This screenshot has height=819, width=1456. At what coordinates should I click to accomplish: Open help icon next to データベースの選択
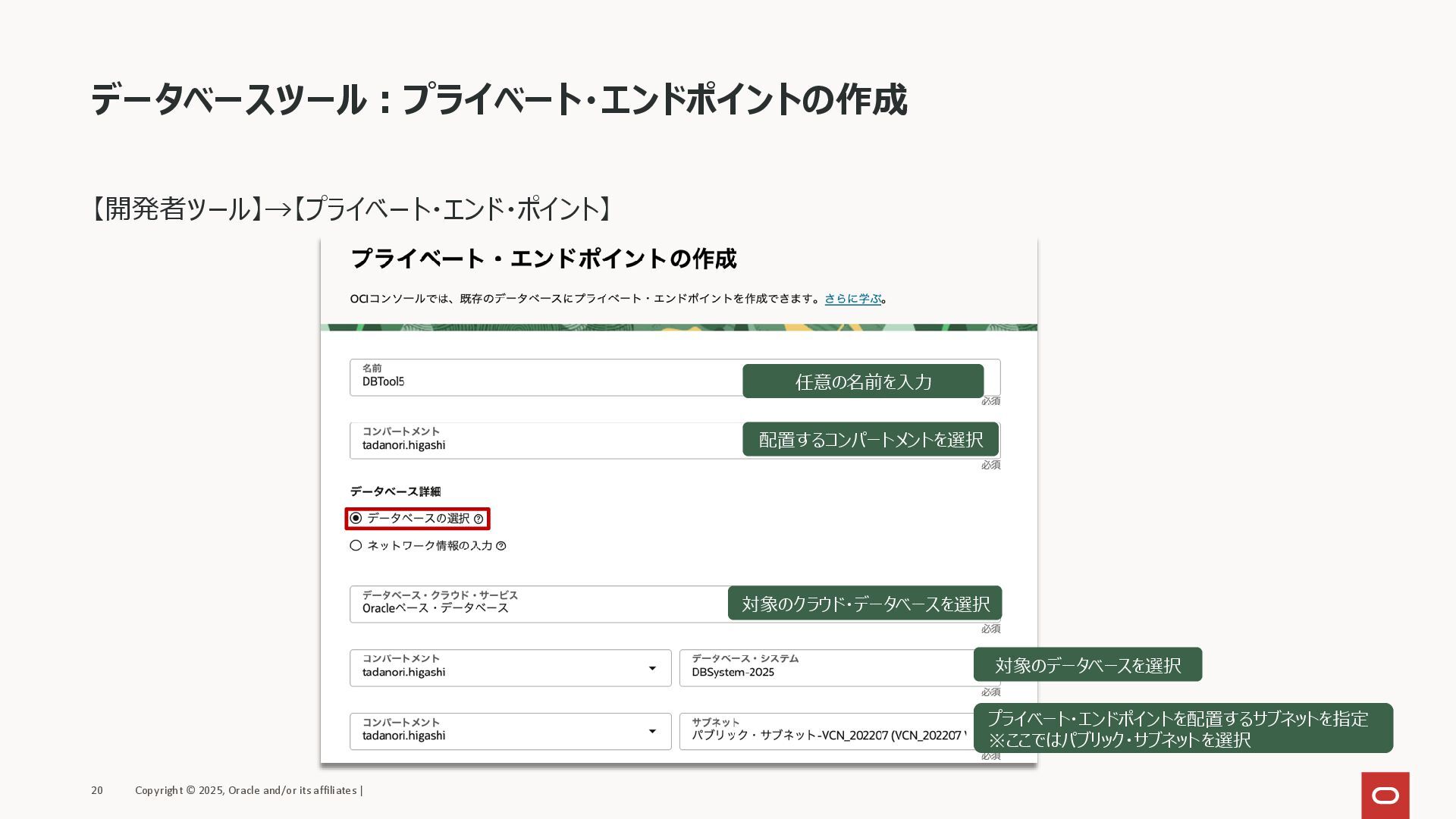pos(479,519)
